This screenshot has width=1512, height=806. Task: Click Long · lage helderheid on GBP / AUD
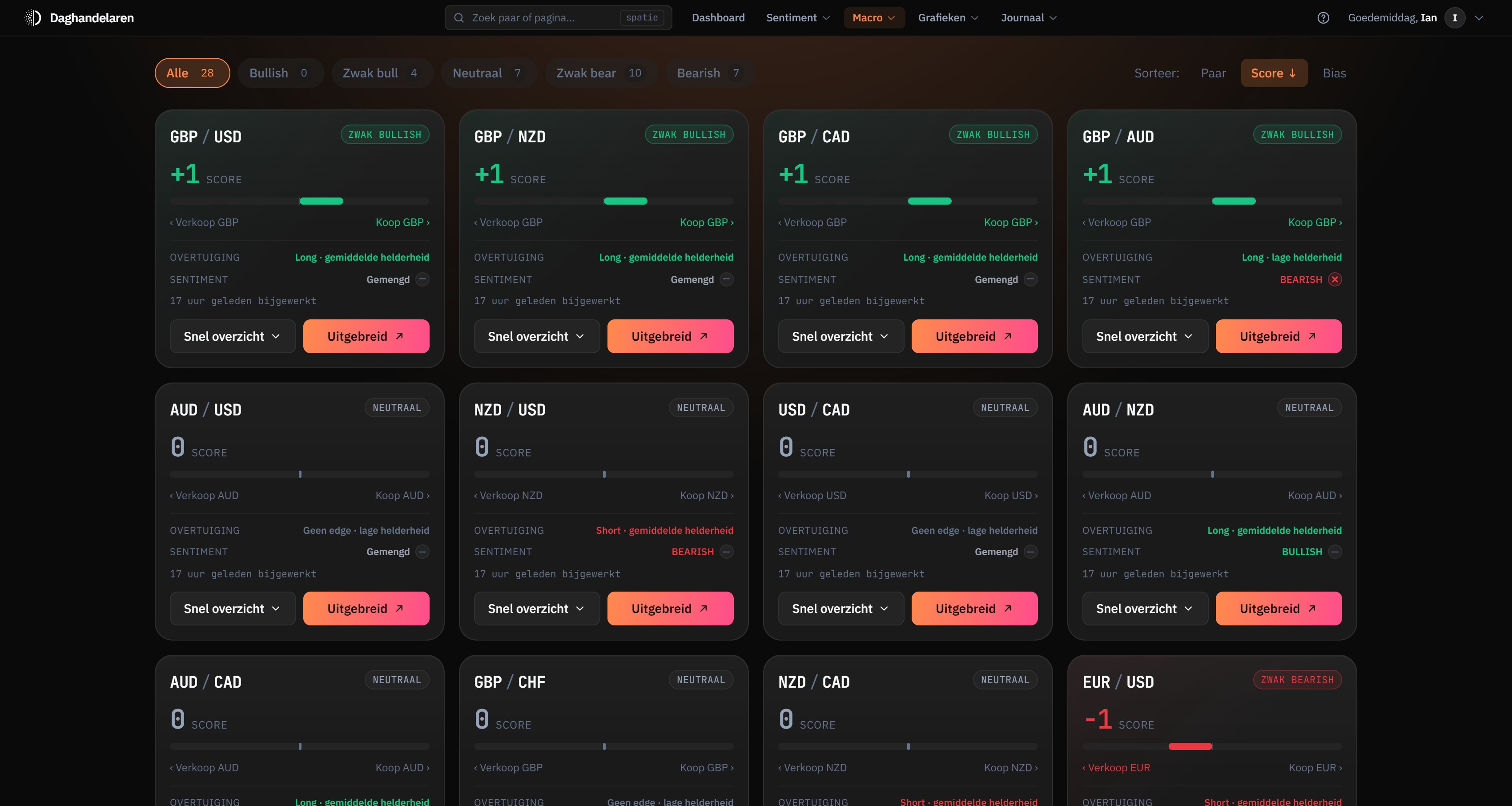(1291, 257)
